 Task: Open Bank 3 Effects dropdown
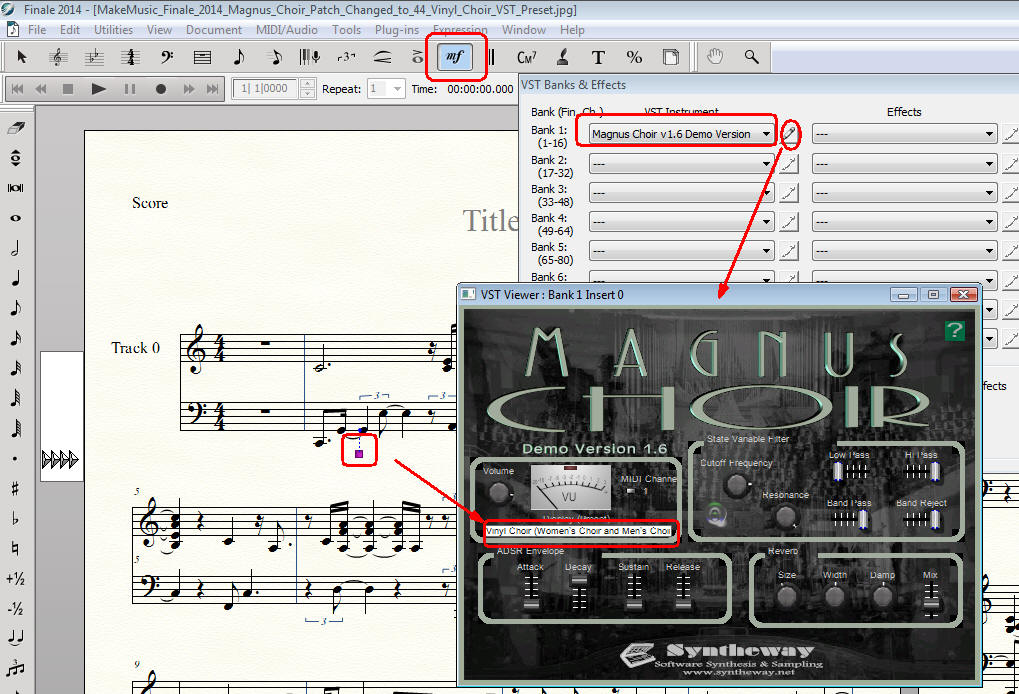(x=904, y=193)
